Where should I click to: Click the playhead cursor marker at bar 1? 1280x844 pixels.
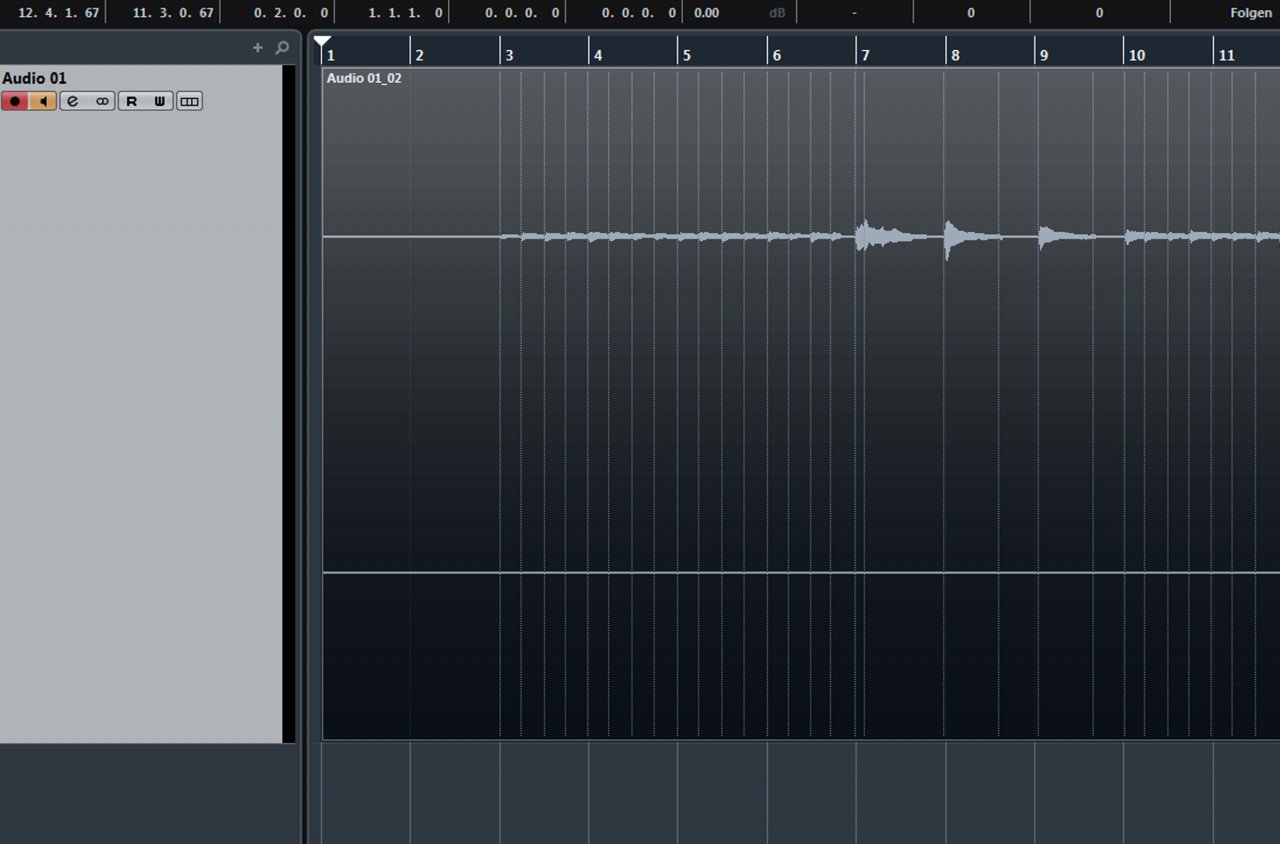[x=322, y=42]
